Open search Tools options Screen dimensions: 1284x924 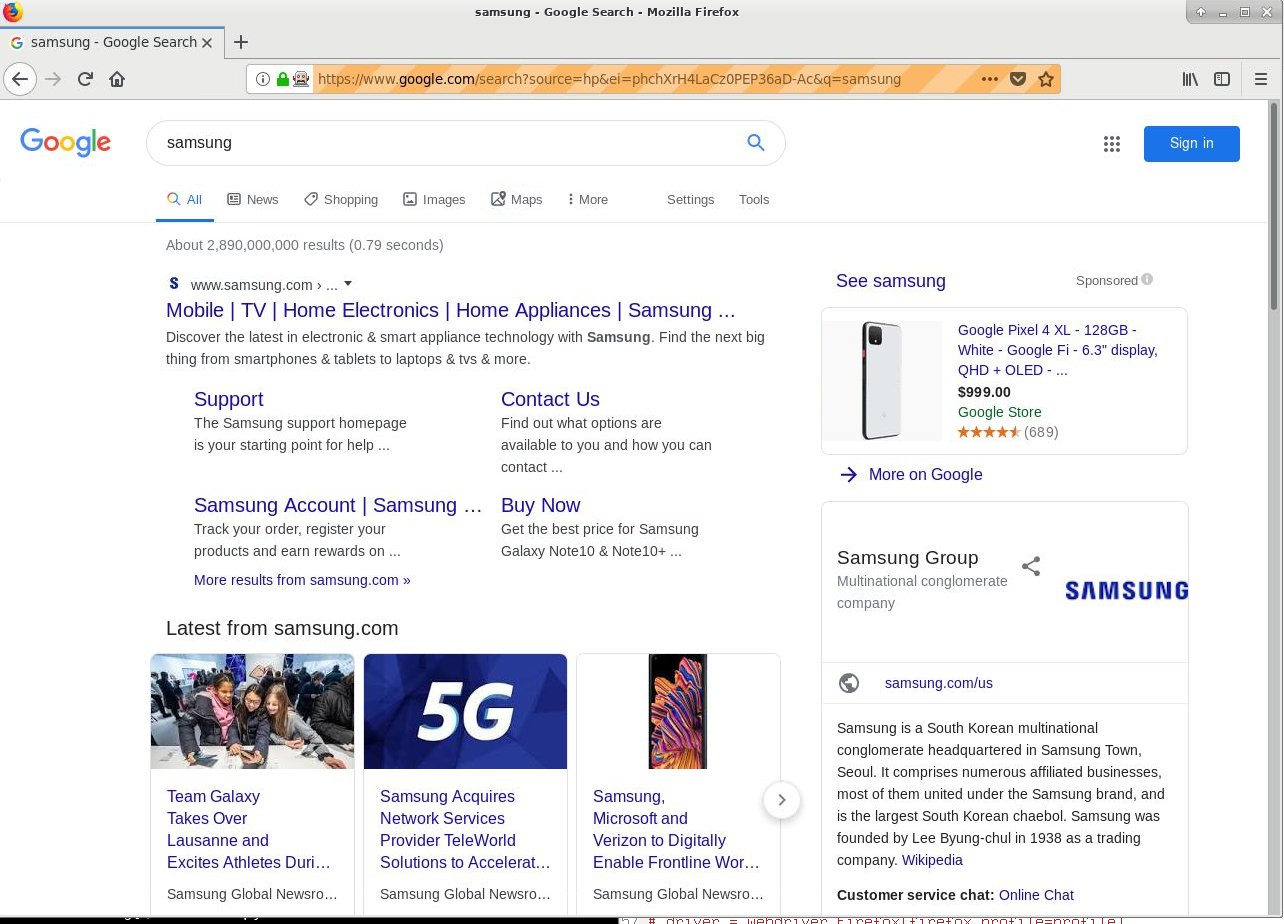754,200
